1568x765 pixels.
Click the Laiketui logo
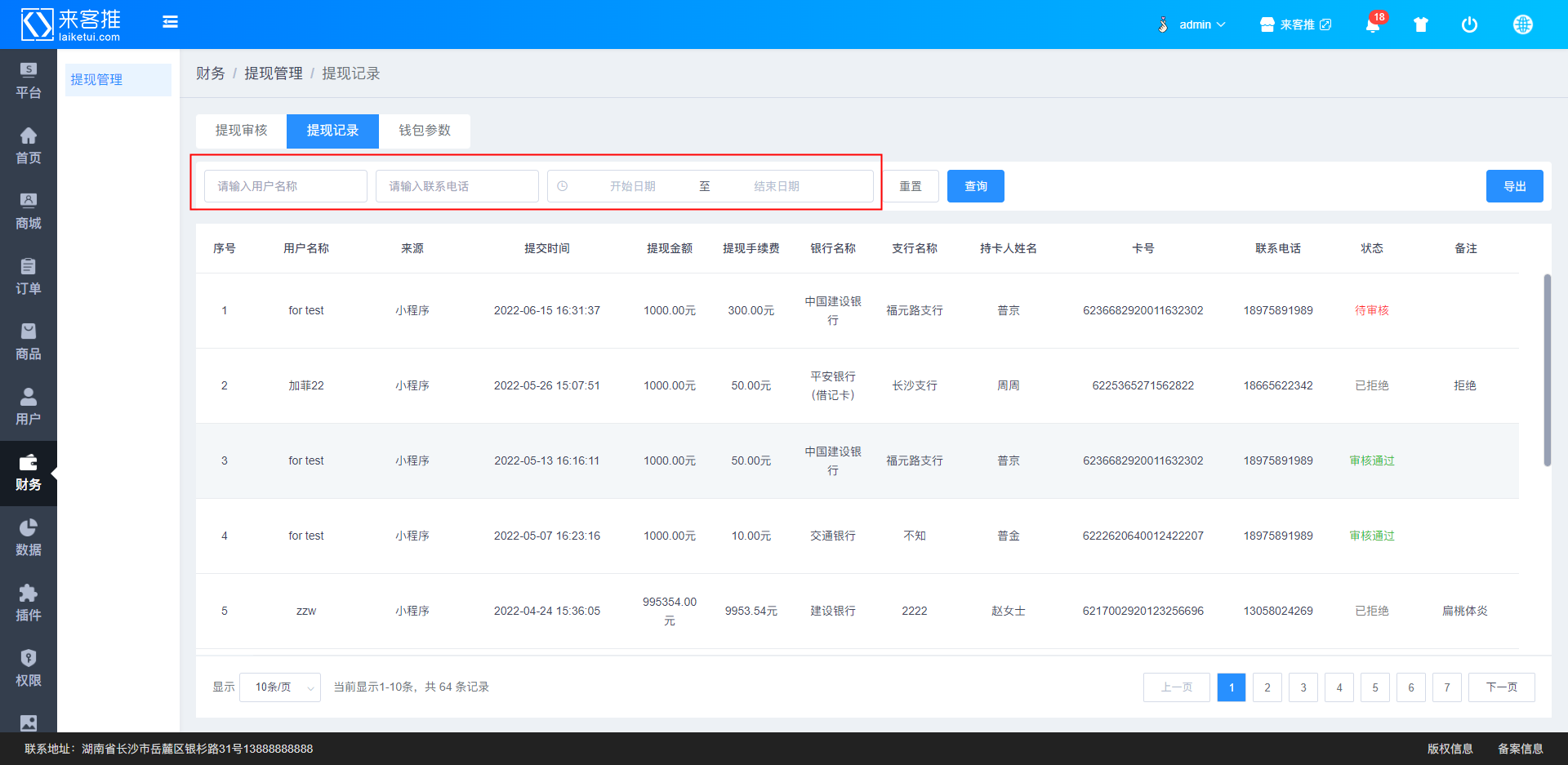(71, 24)
